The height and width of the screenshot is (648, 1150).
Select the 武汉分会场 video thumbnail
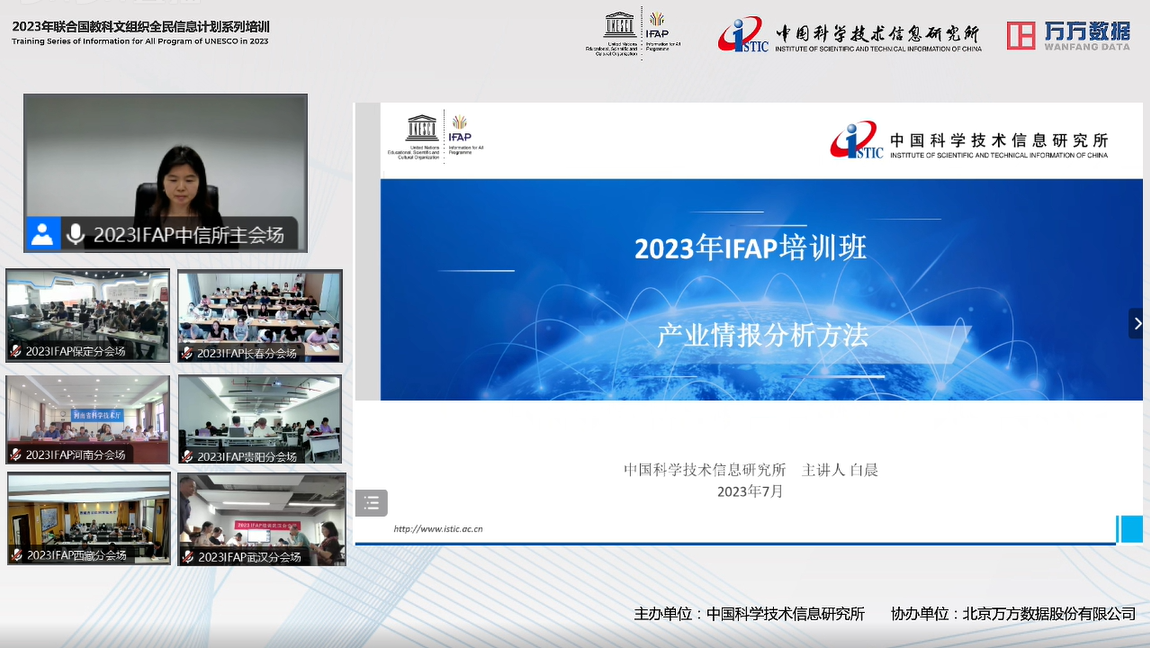click(x=262, y=520)
